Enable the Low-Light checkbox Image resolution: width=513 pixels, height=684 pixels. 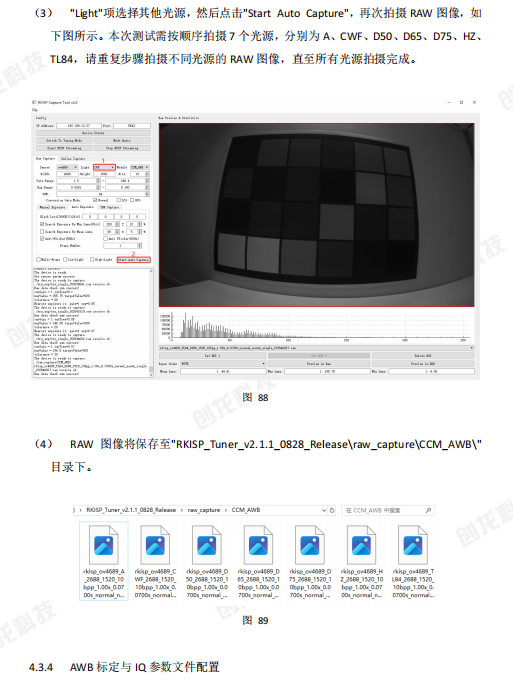(x=65, y=260)
